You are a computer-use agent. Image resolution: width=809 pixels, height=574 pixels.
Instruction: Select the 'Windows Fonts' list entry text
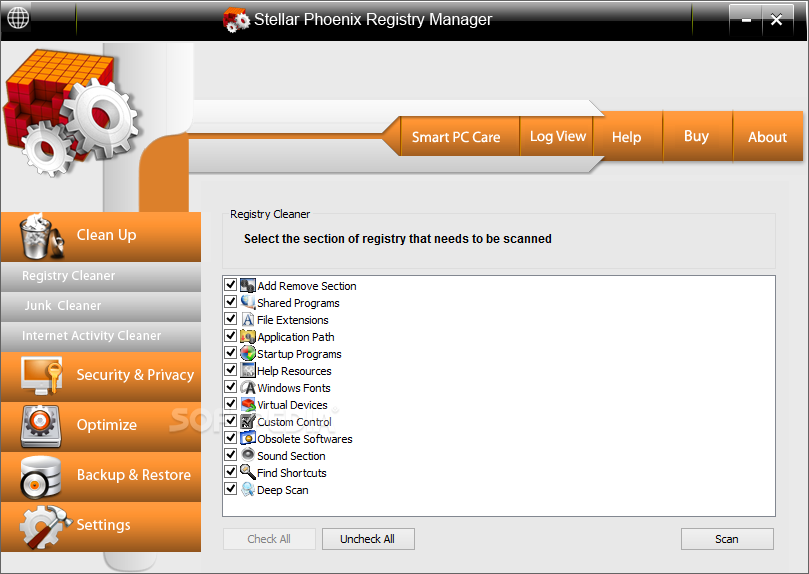click(294, 388)
